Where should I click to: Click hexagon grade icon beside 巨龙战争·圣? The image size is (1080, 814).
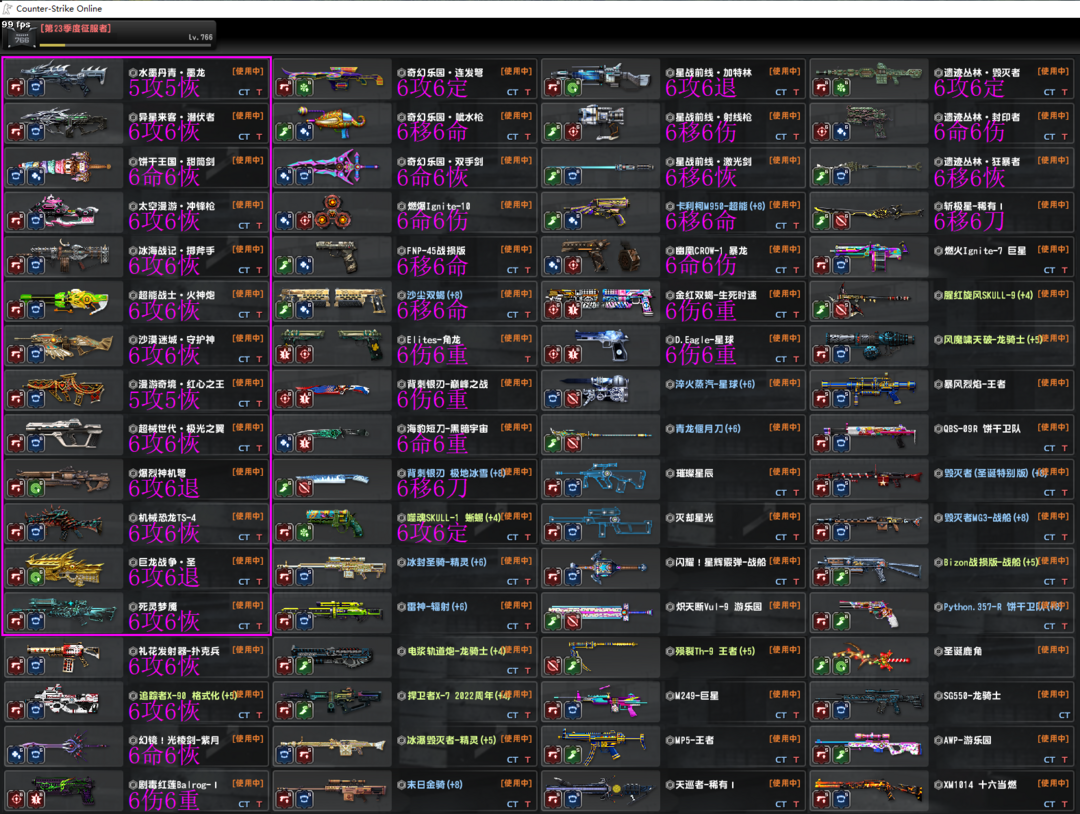point(132,563)
